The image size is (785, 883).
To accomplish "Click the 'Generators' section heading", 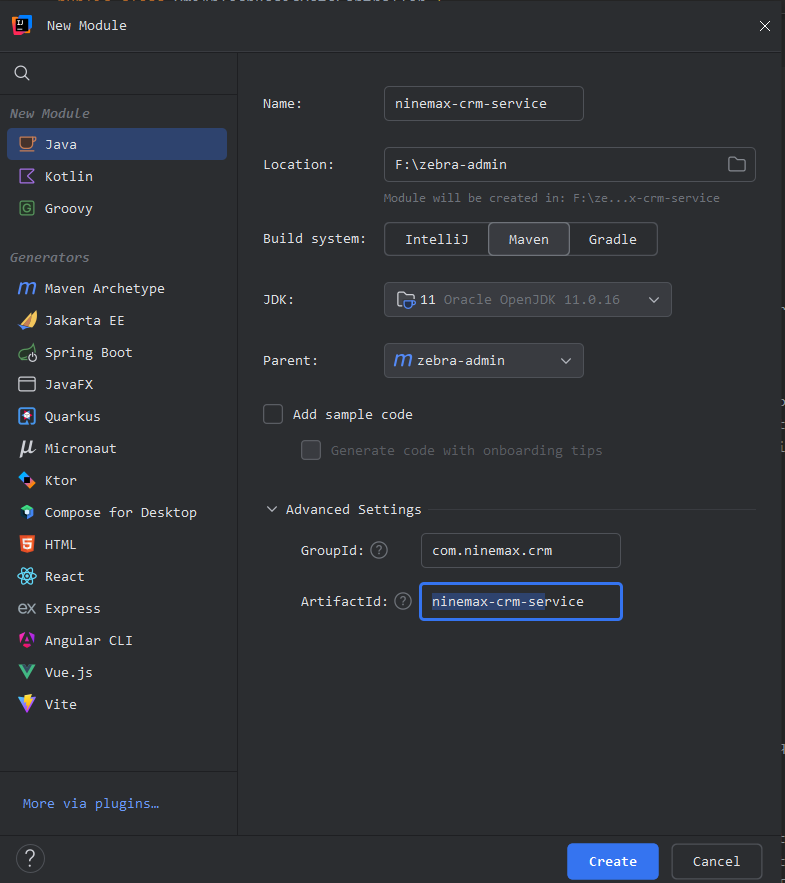I will [50, 257].
